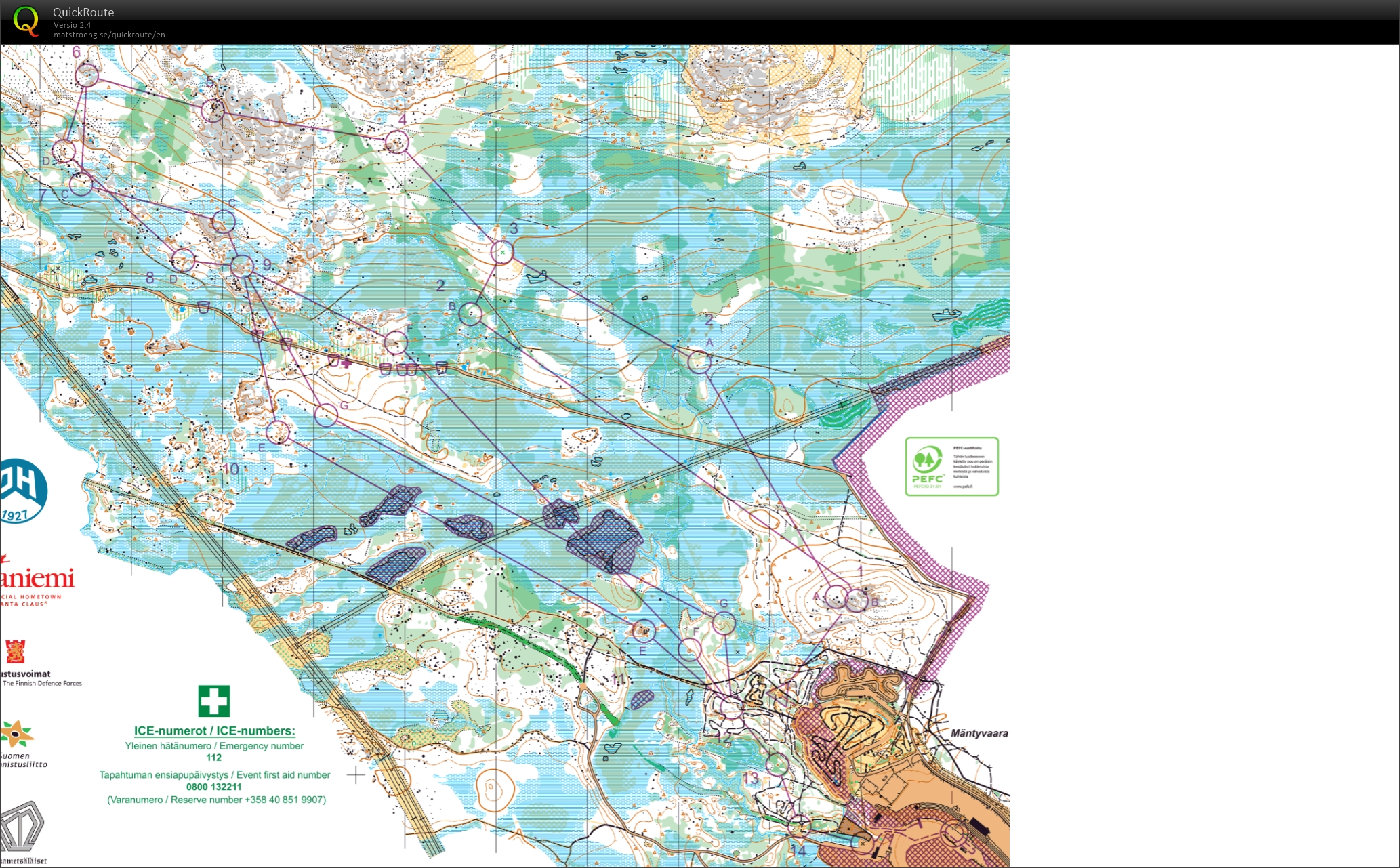Click the QuickRoute Q logo
This screenshot has width=1400, height=868.
click(26, 20)
